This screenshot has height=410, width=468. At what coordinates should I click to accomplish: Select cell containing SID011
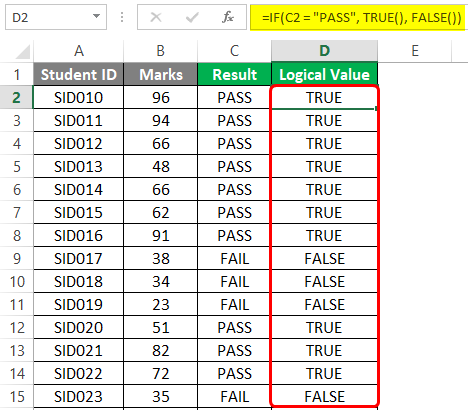click(x=79, y=120)
